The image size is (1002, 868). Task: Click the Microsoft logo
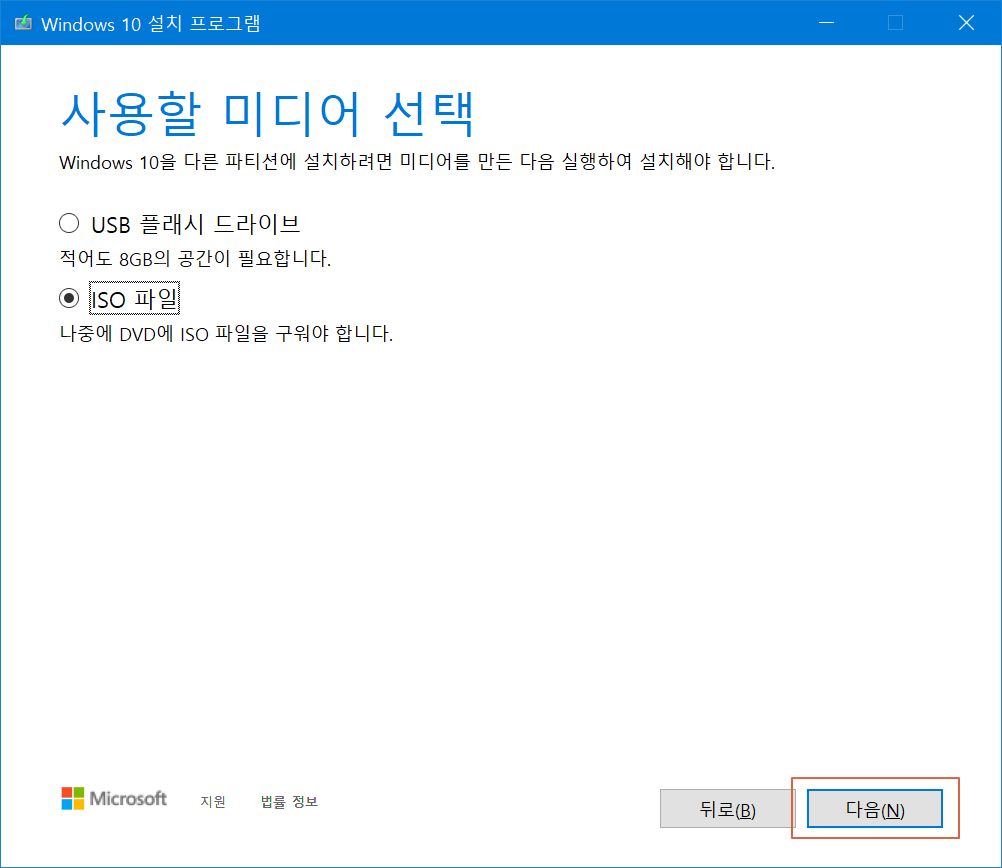[114, 798]
